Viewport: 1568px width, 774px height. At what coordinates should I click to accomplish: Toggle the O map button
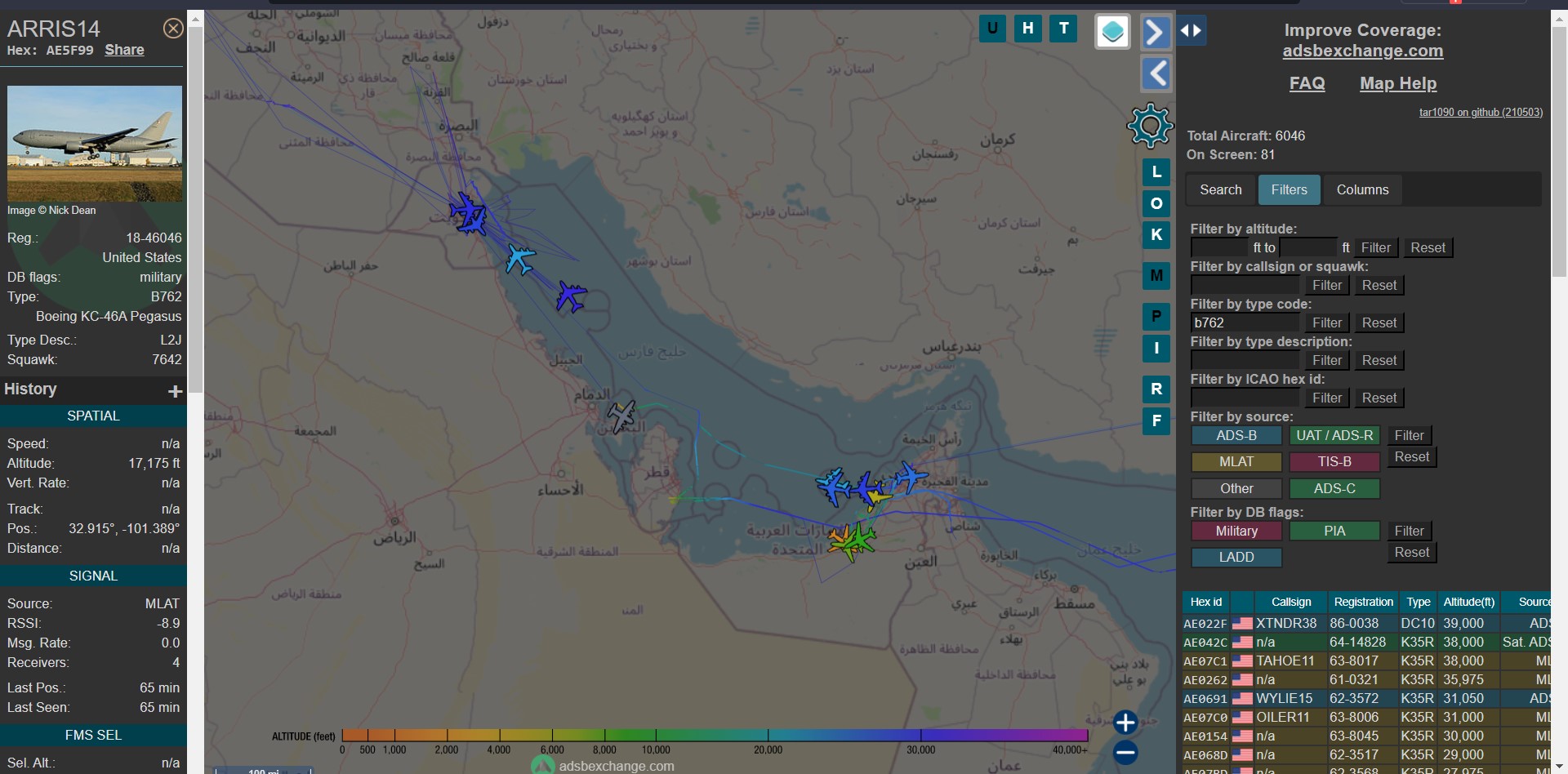1156,203
